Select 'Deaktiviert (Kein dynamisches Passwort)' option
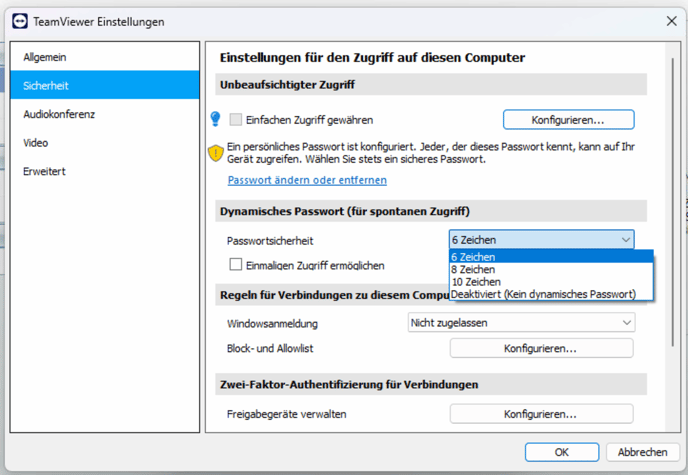The height and width of the screenshot is (475, 688). click(543, 294)
